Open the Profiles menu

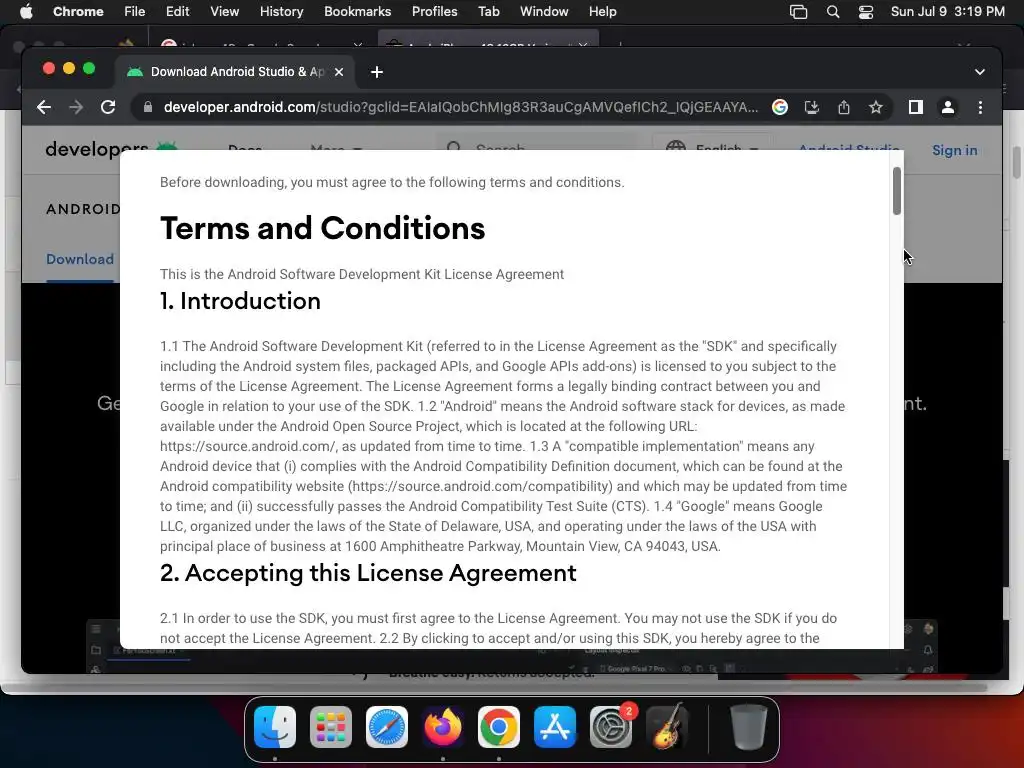pos(434,11)
